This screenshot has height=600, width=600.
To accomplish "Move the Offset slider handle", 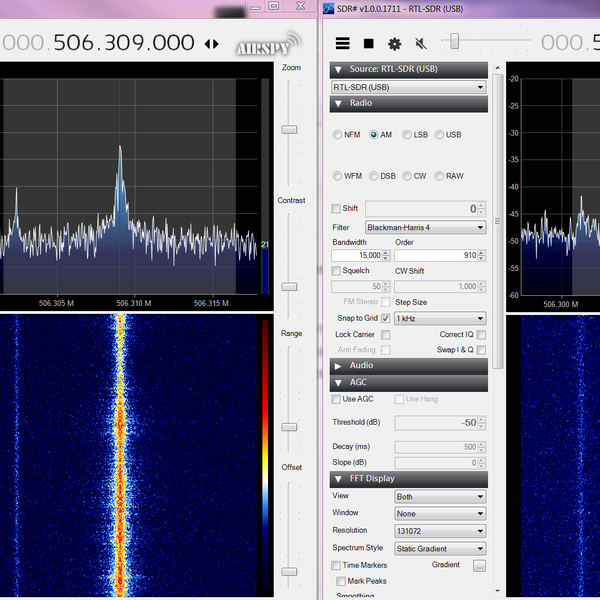I will (289, 572).
